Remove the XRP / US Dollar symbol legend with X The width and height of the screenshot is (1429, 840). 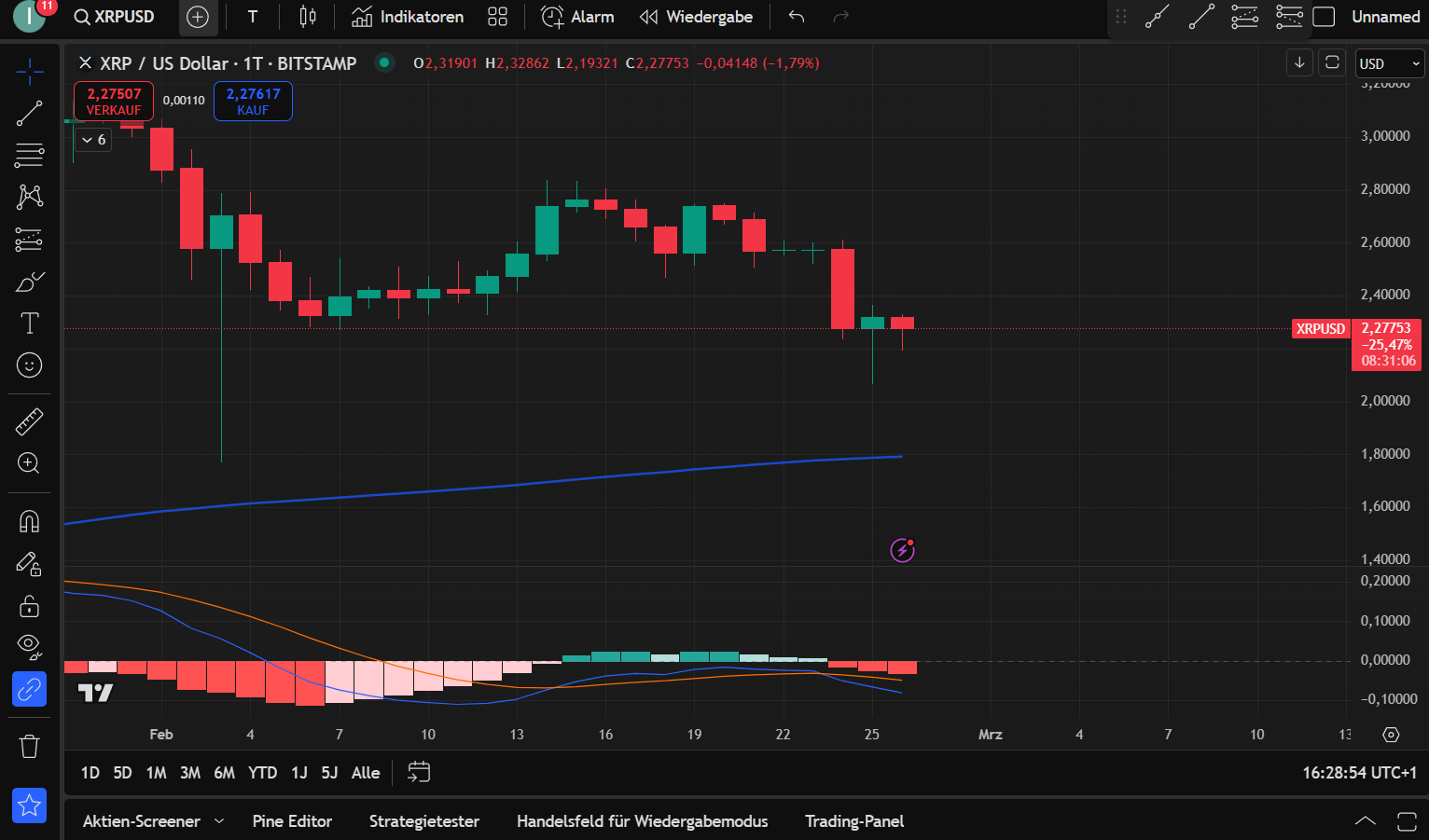tap(85, 62)
